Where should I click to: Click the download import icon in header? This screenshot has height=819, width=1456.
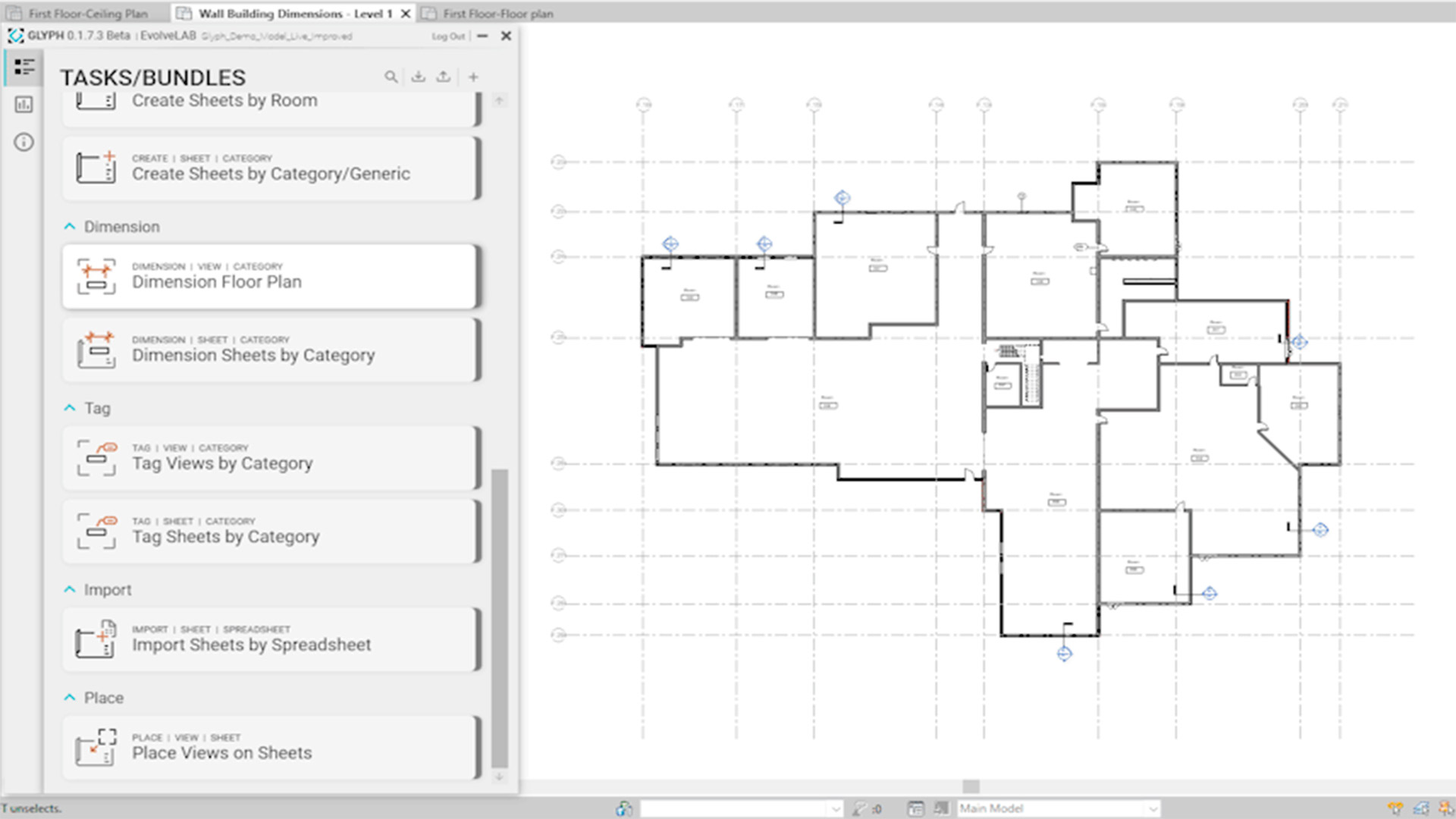pyautogui.click(x=418, y=77)
